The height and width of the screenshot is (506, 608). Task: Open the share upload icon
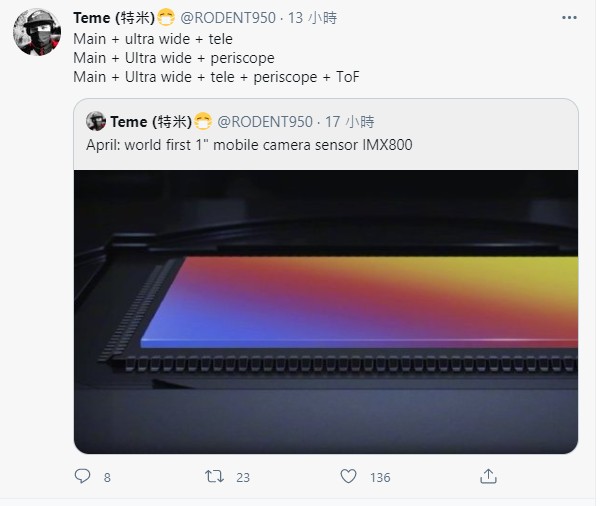click(488, 476)
